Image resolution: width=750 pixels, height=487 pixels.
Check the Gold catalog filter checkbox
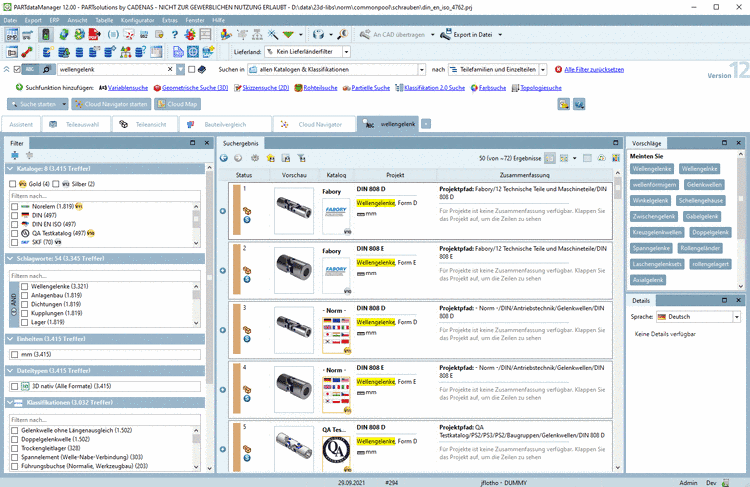(x=13, y=184)
